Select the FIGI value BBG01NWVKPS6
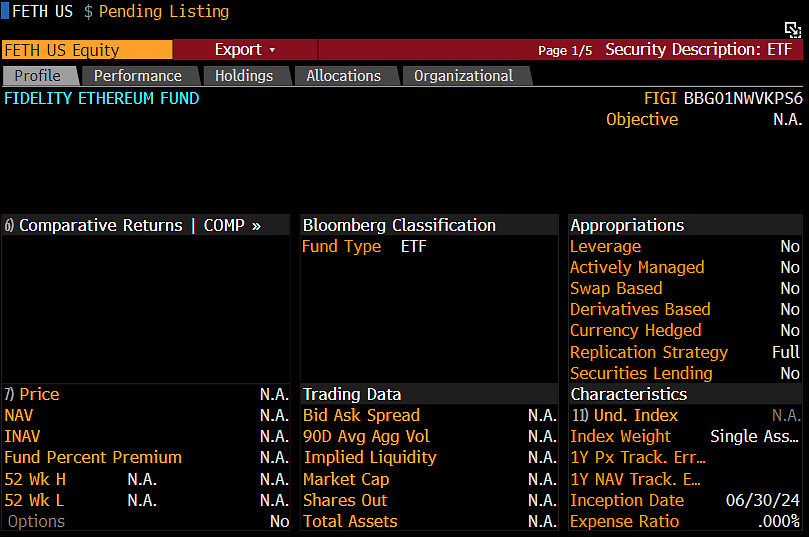 coord(742,98)
